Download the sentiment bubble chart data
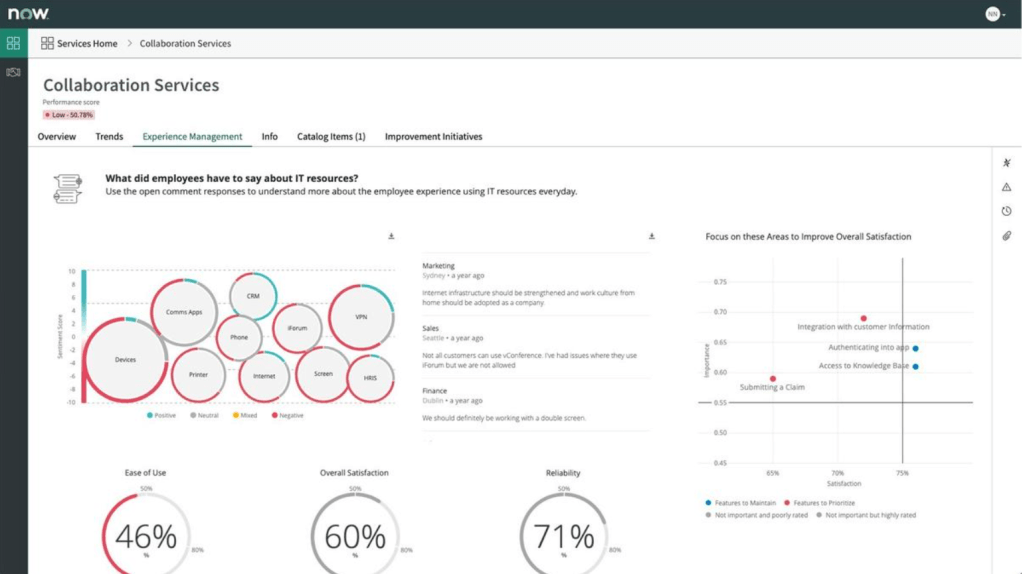Screen dimensions: 1023x574 pos(391,236)
